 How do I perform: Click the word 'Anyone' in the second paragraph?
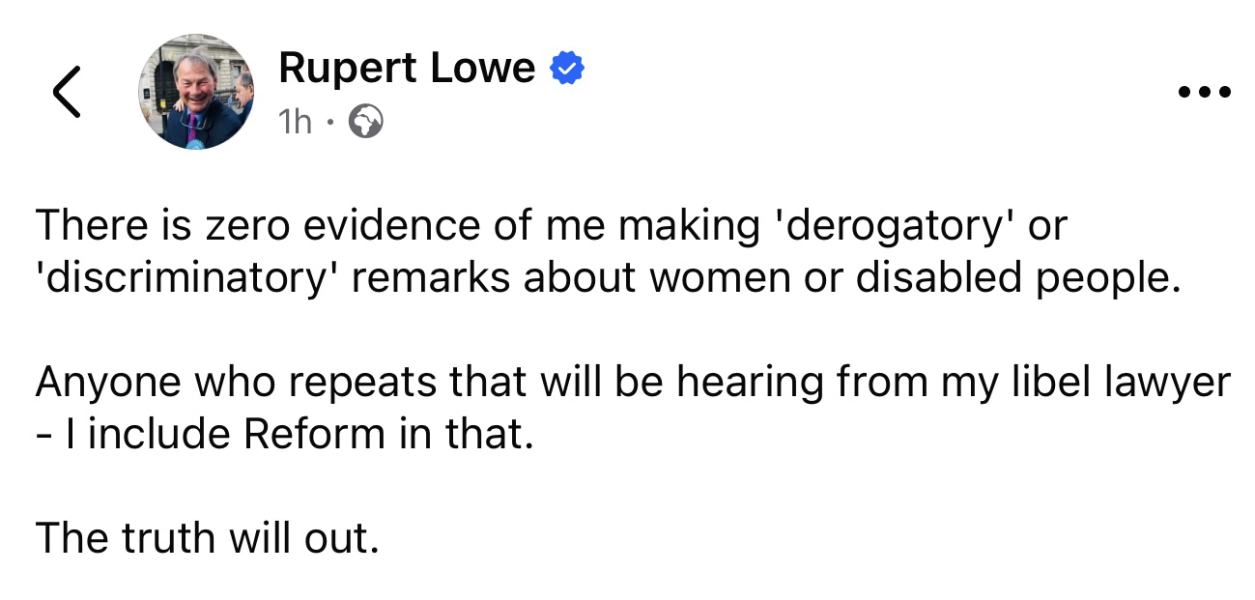(x=109, y=383)
